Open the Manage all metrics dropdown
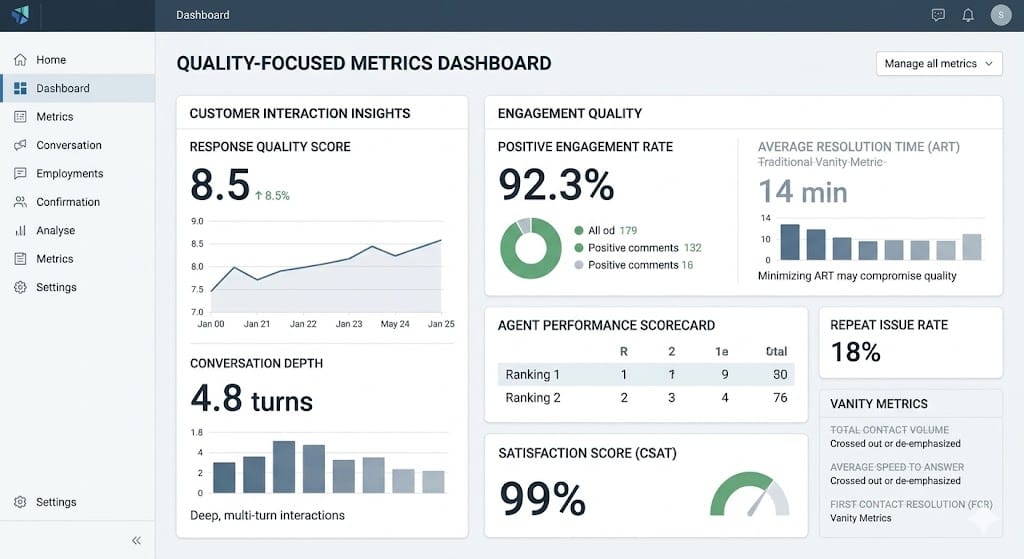Viewport: 1024px width, 559px height. [x=938, y=63]
